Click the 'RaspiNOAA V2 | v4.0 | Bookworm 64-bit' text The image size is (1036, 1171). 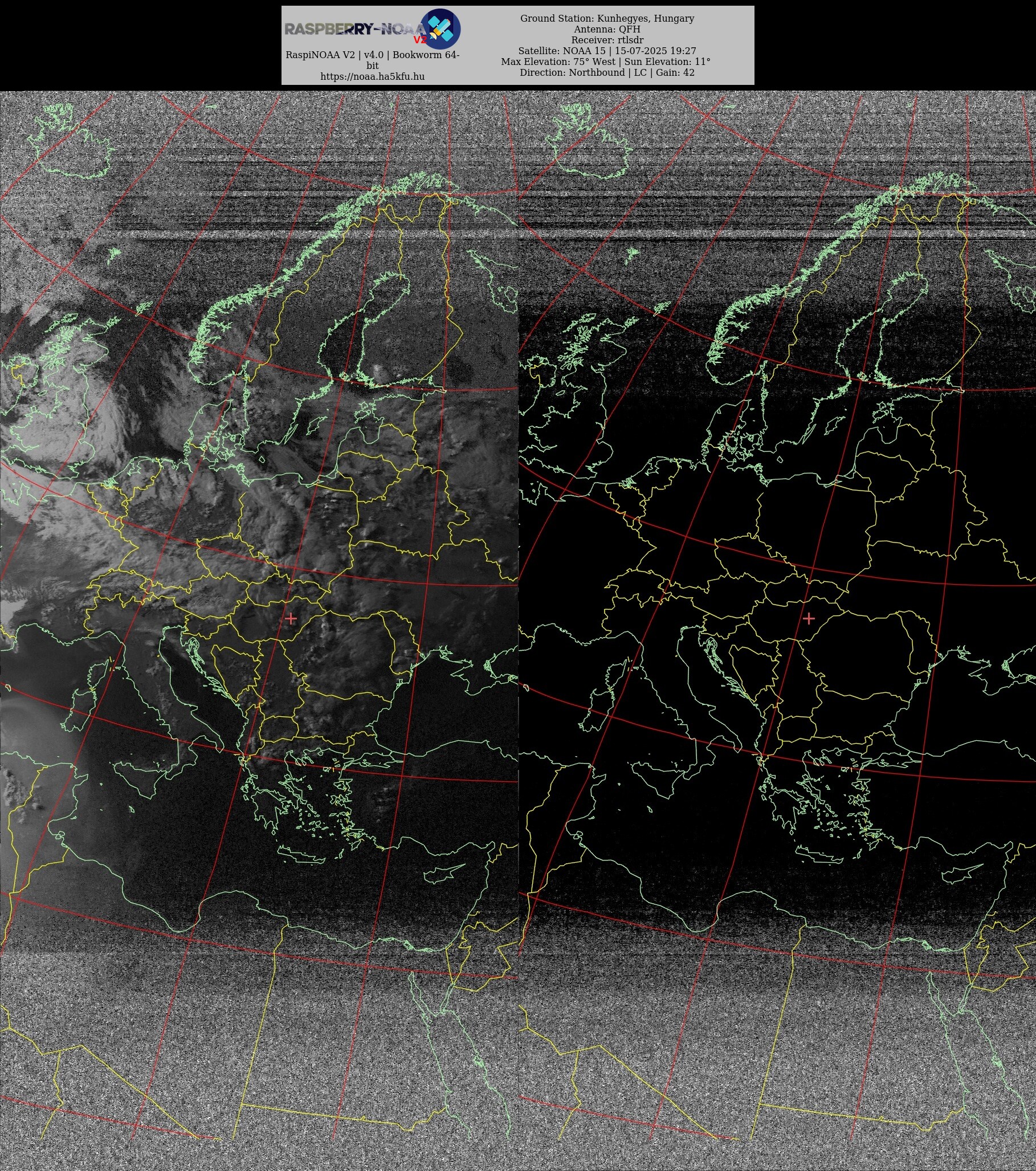pyautogui.click(x=373, y=60)
